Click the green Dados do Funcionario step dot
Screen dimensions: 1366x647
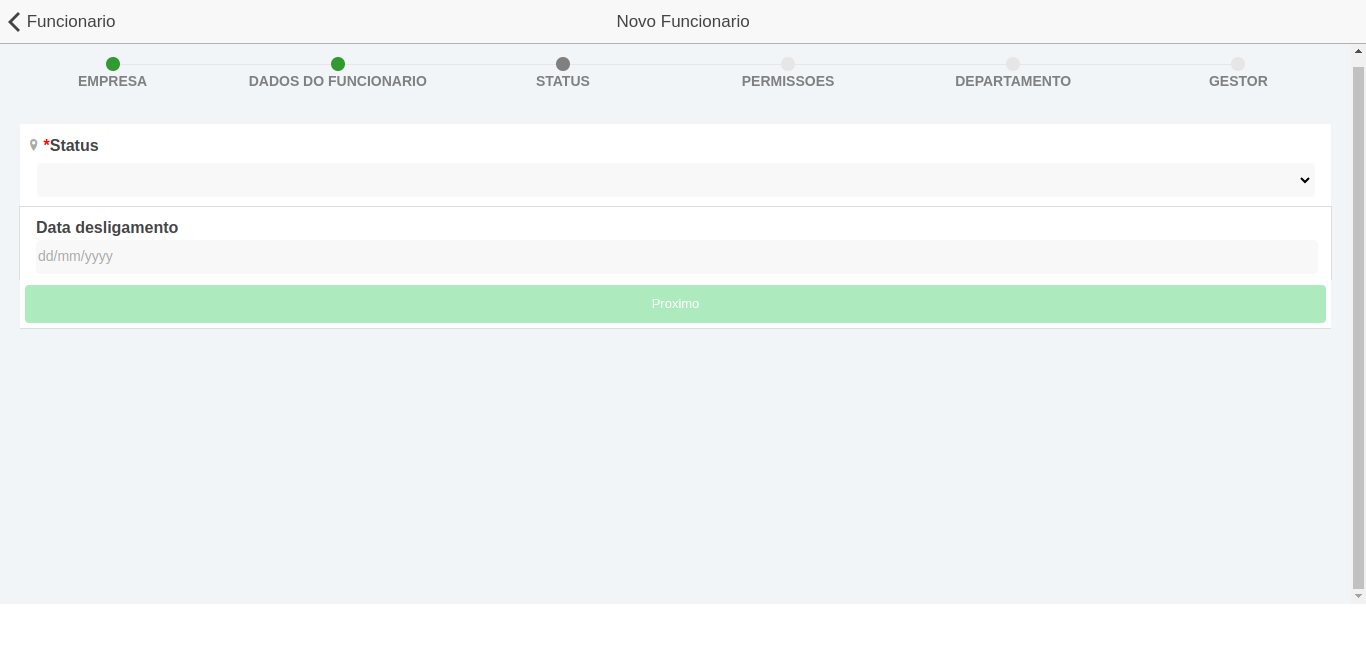click(338, 64)
